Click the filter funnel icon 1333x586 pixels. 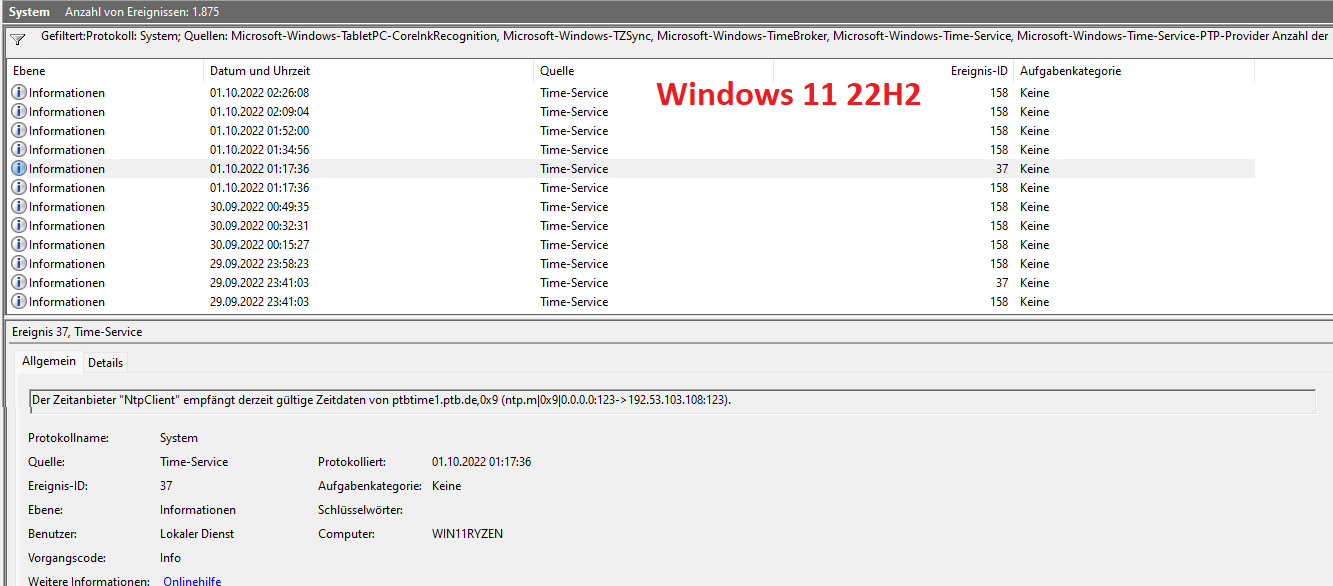pyautogui.click(x=17, y=39)
